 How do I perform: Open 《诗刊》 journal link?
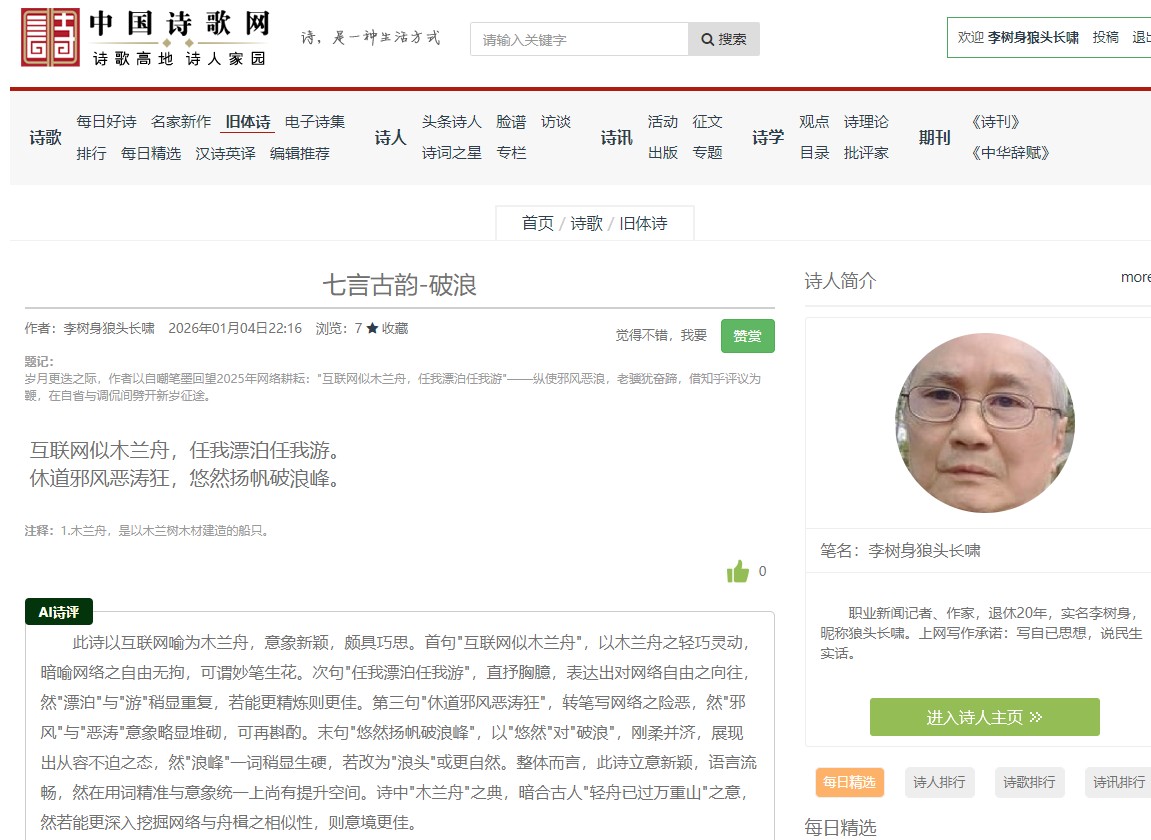coord(995,122)
